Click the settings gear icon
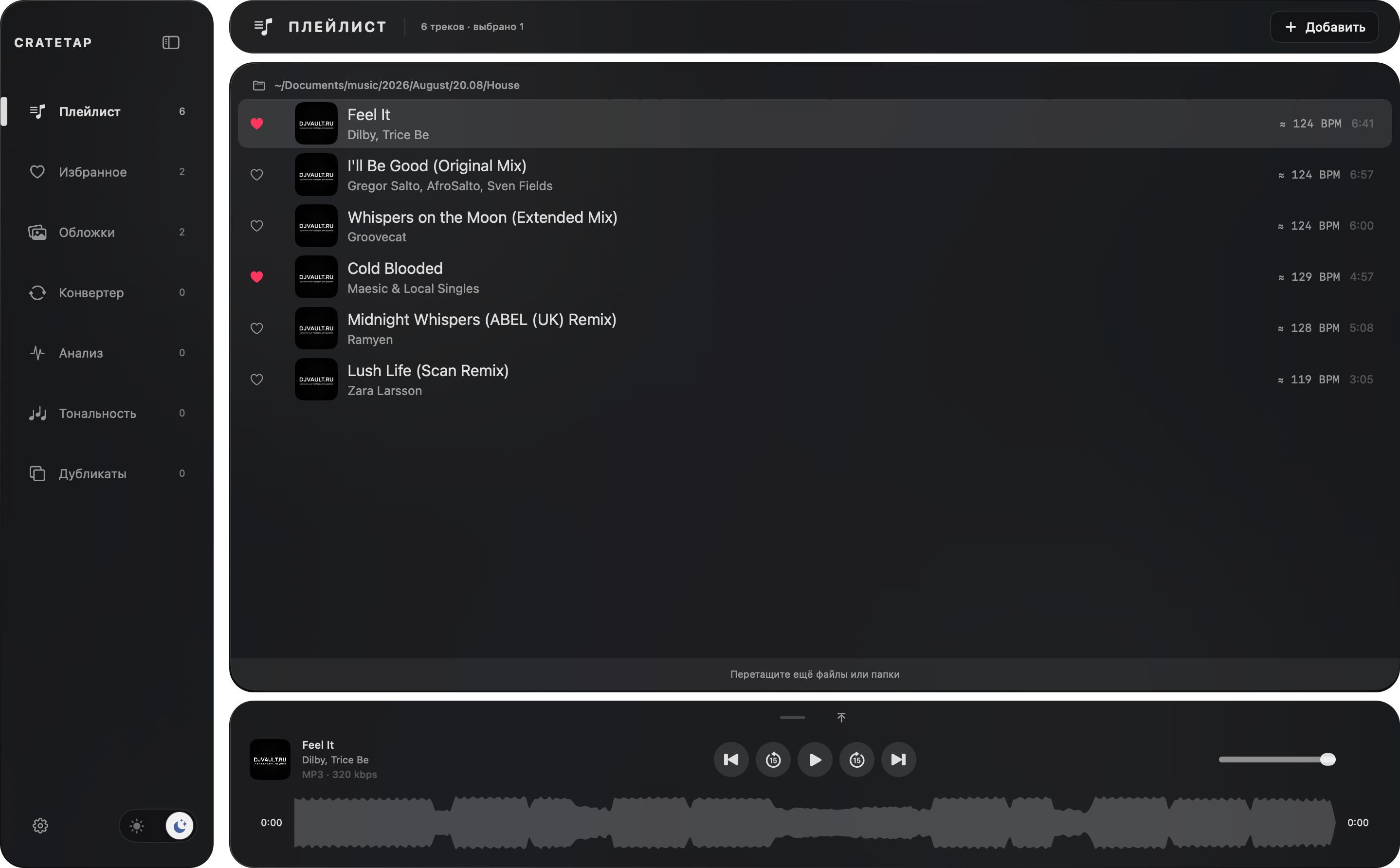 pos(40,826)
